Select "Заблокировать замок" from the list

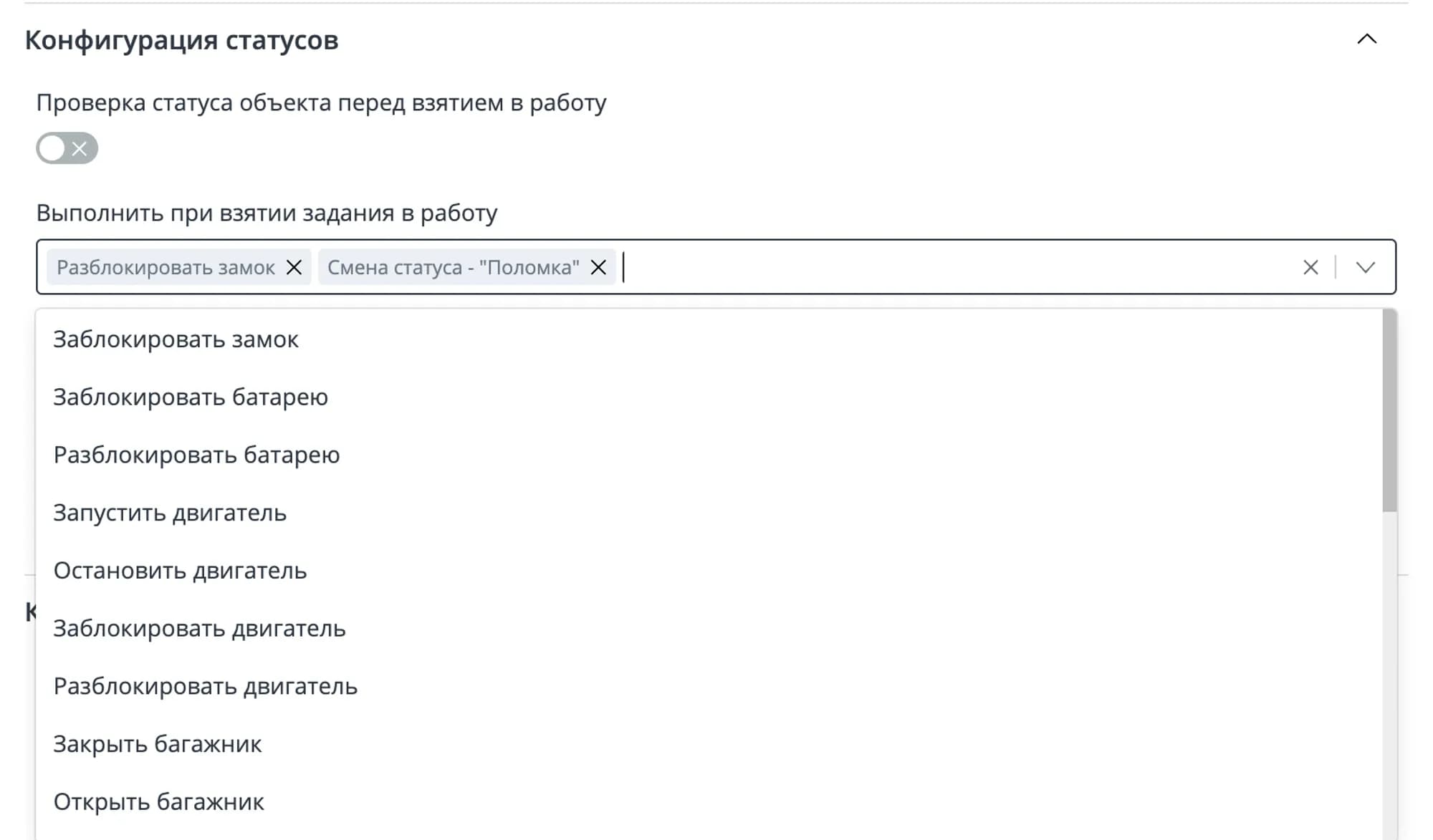(176, 339)
